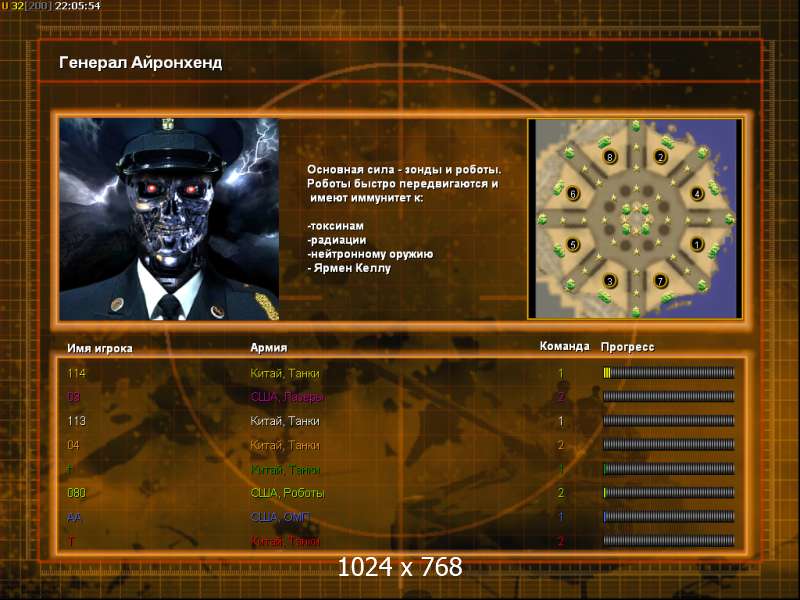Click the central supply area on minimap

(636, 219)
